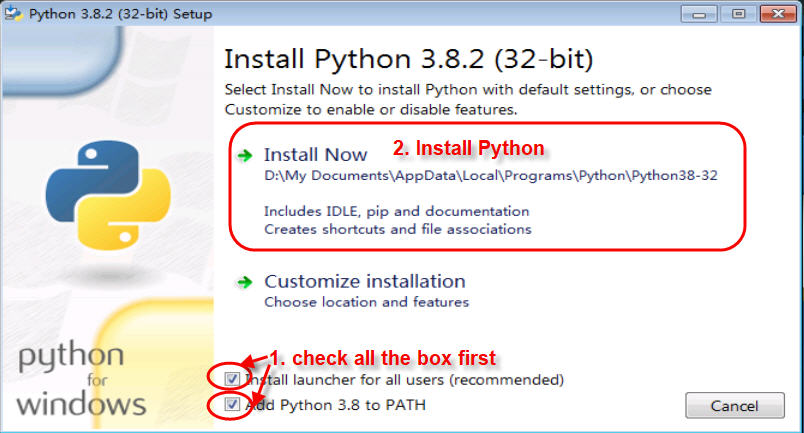
Task: Minimize the Python Setup window
Action: pyautogui.click(x=698, y=14)
